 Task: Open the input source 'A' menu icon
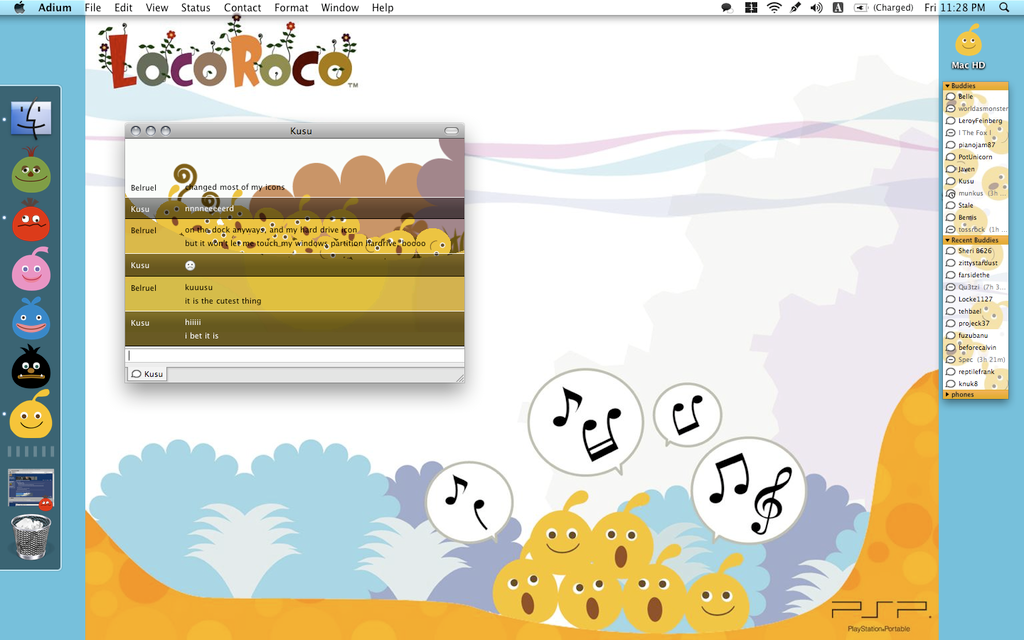coord(838,8)
